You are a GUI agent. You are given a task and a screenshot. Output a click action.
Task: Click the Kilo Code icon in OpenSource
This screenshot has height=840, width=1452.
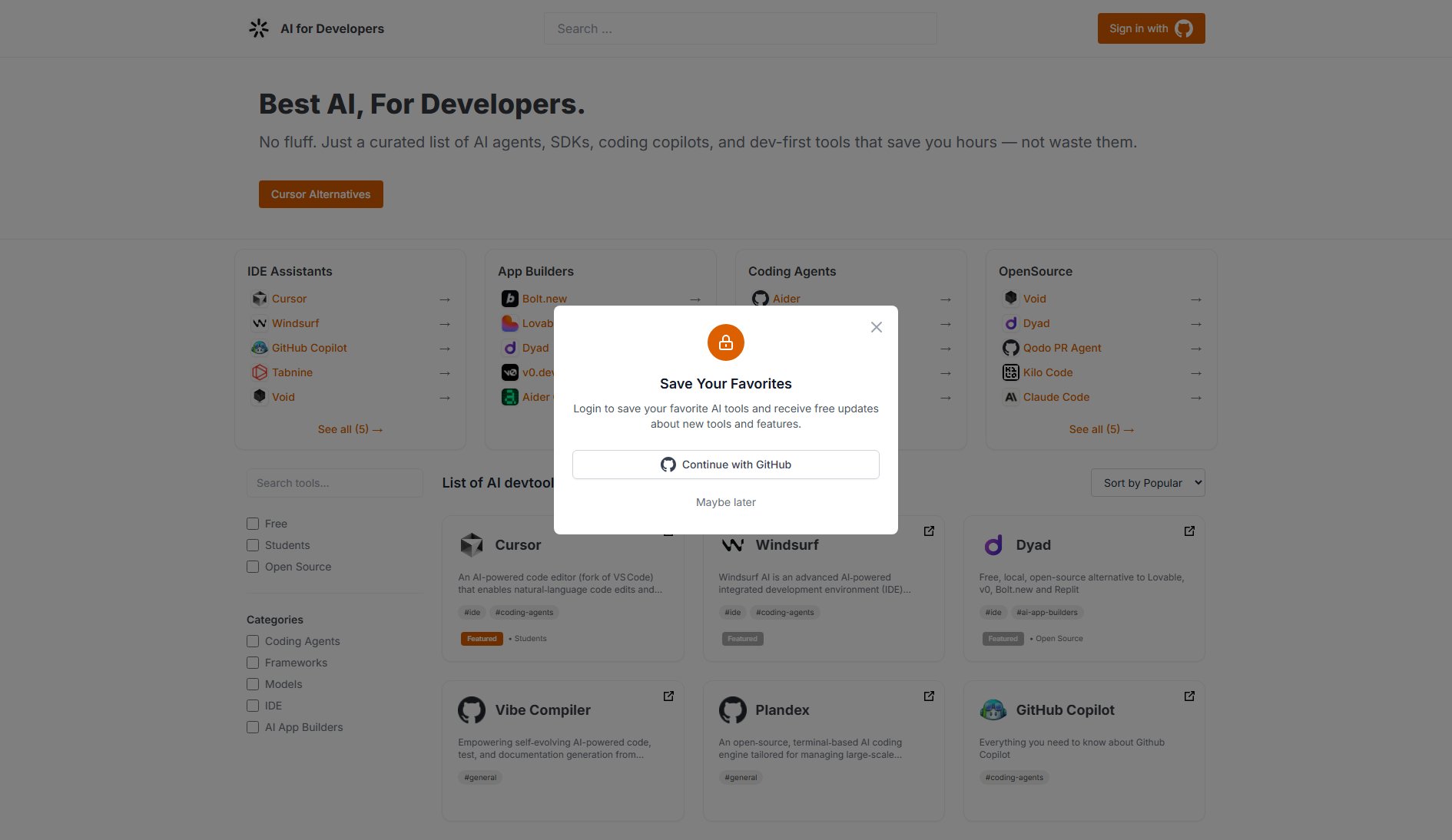[1011, 372]
